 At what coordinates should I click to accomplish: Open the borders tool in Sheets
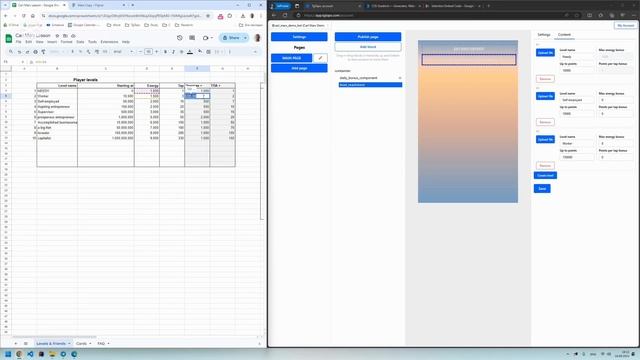coord(208,52)
